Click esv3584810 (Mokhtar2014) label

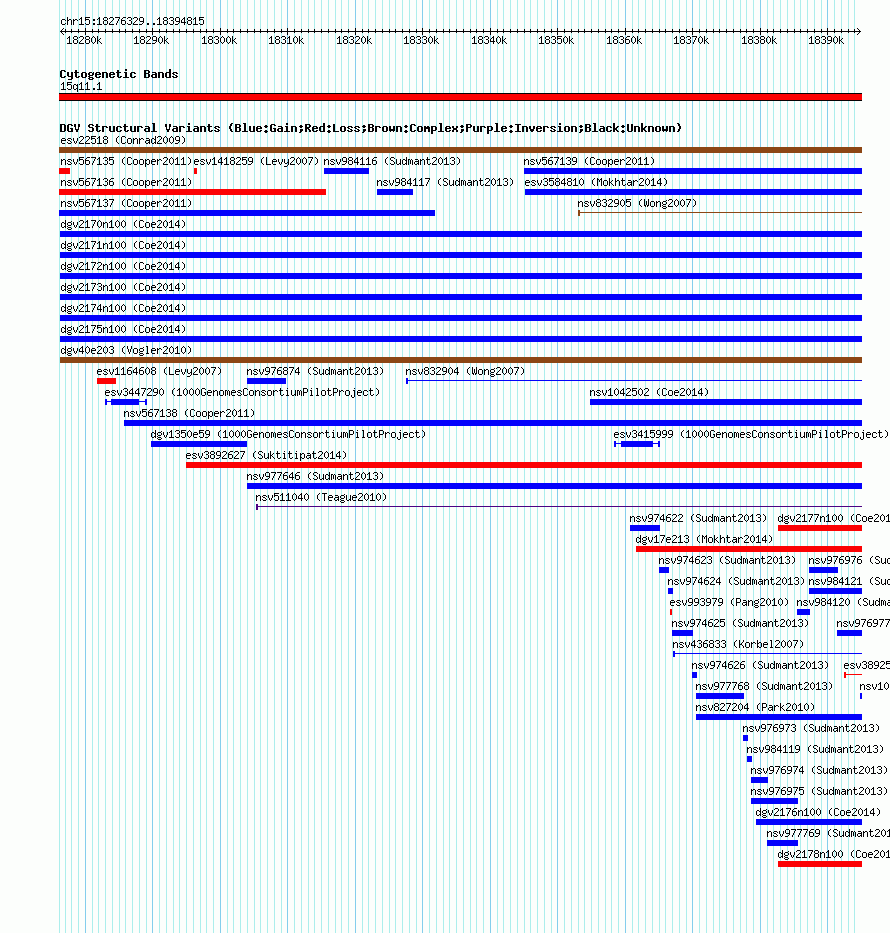point(596,182)
